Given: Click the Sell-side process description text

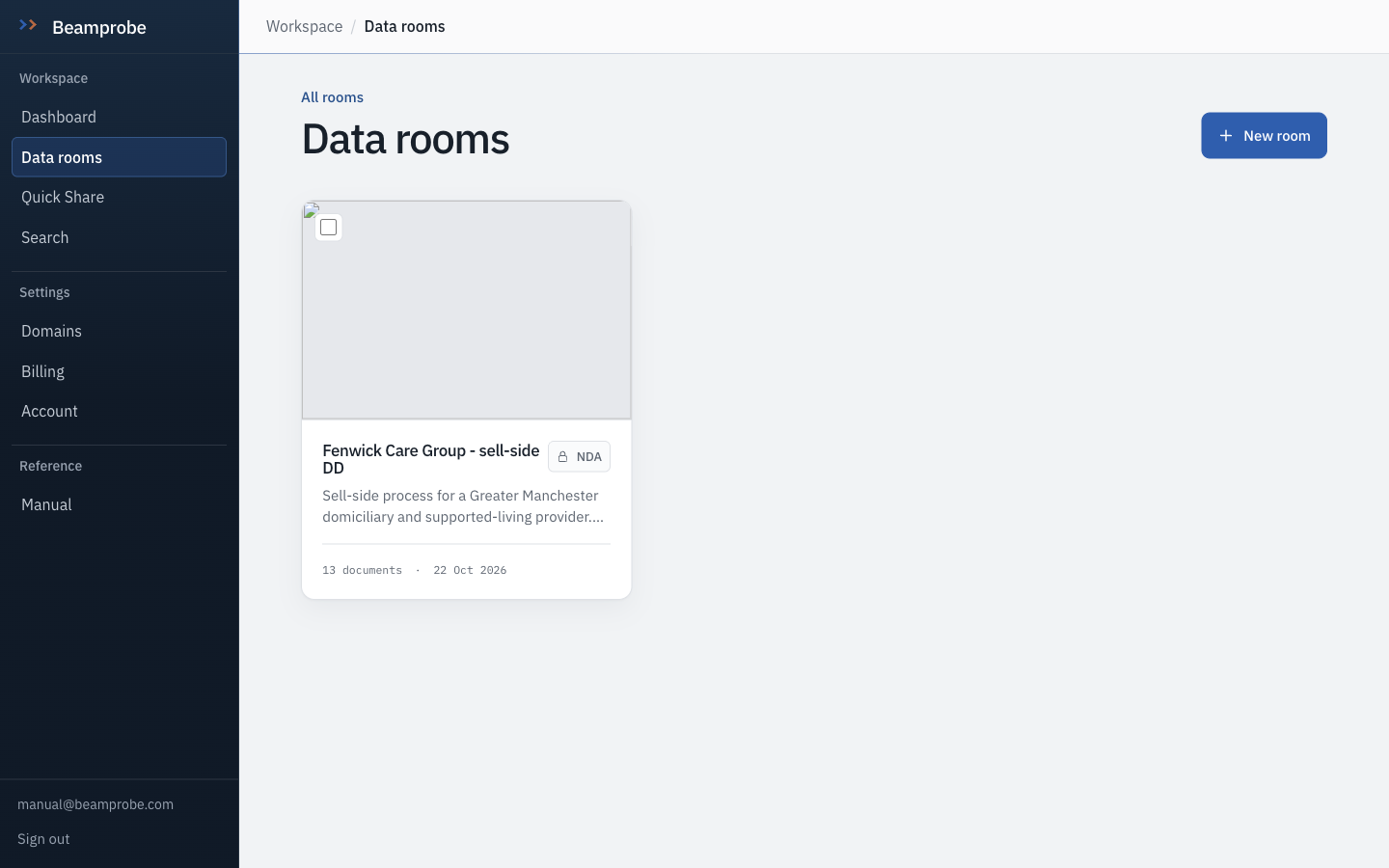Looking at the screenshot, I should (463, 506).
